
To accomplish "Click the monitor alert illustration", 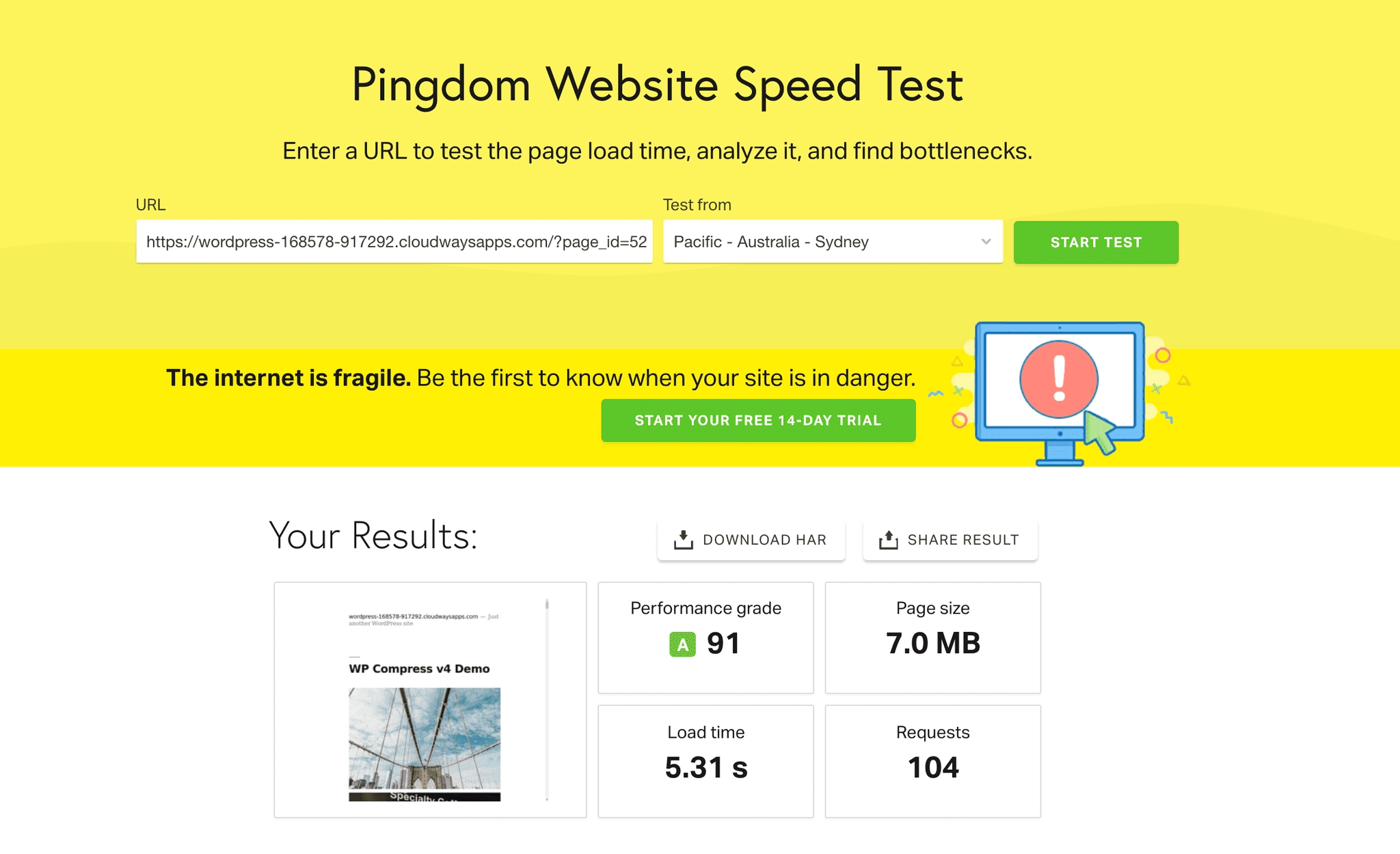I will [1060, 394].
